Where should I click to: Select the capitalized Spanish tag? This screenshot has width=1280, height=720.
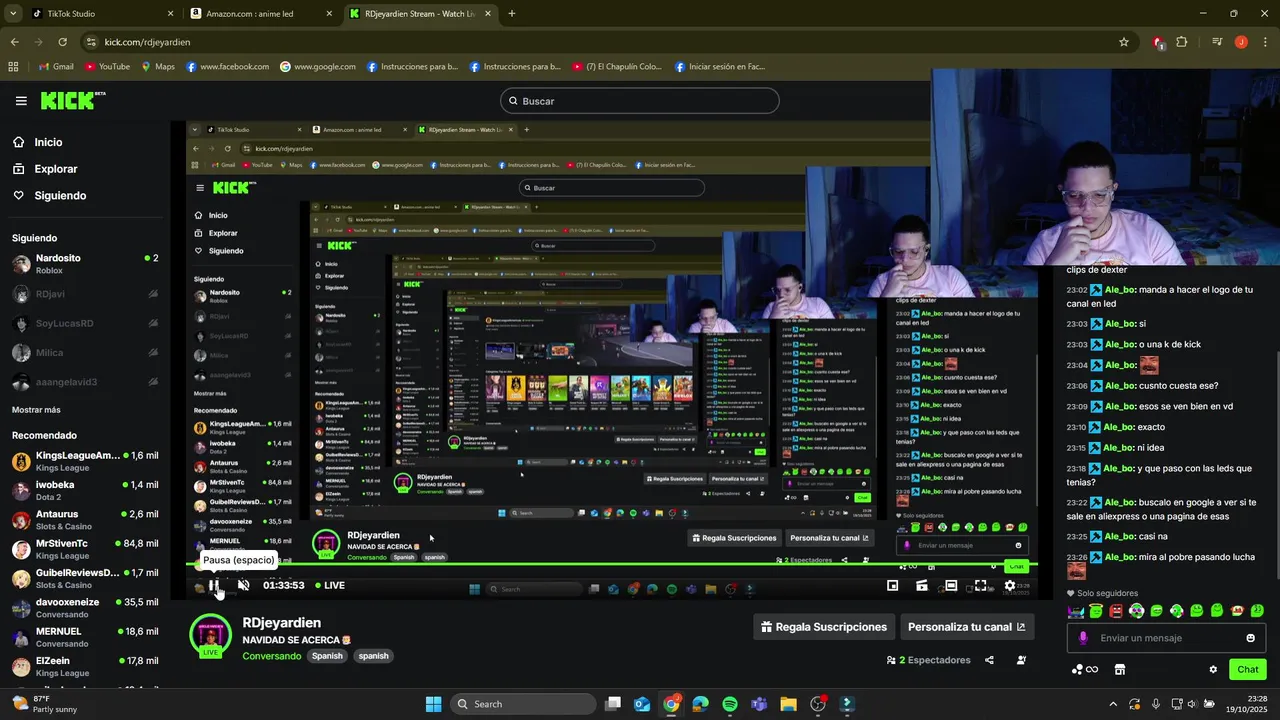(x=327, y=656)
